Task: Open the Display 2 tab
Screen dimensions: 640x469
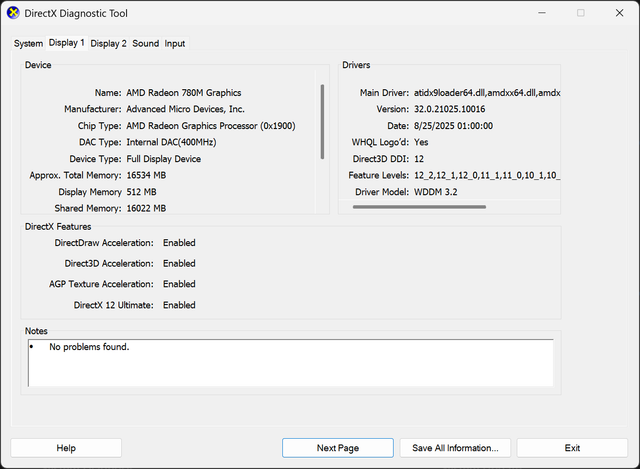Action: (108, 43)
